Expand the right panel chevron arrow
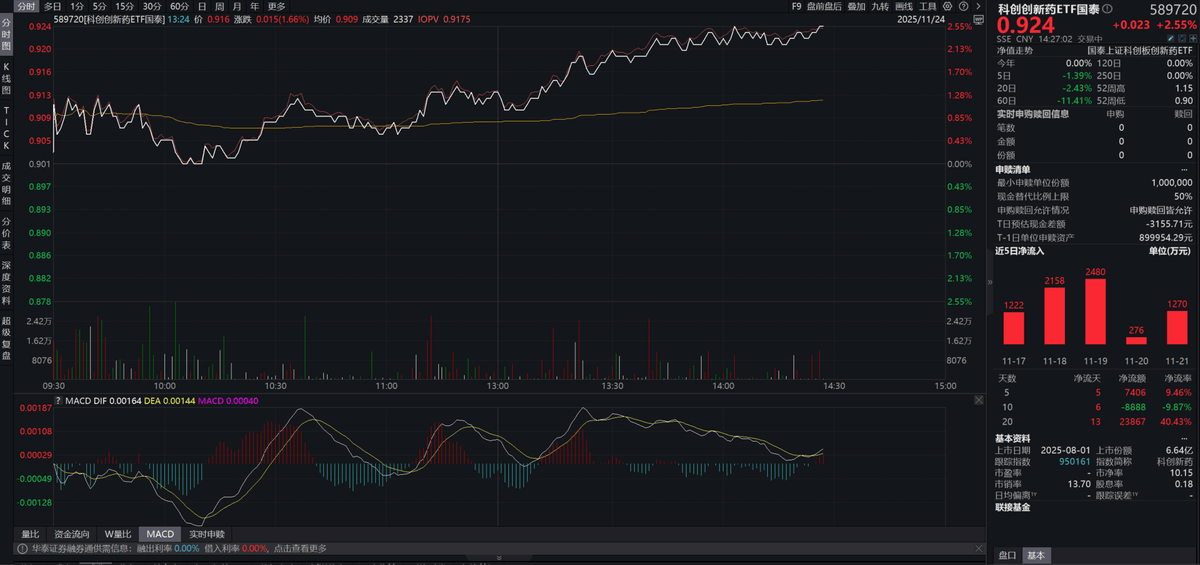The height and width of the screenshot is (565, 1200). (x=978, y=6)
